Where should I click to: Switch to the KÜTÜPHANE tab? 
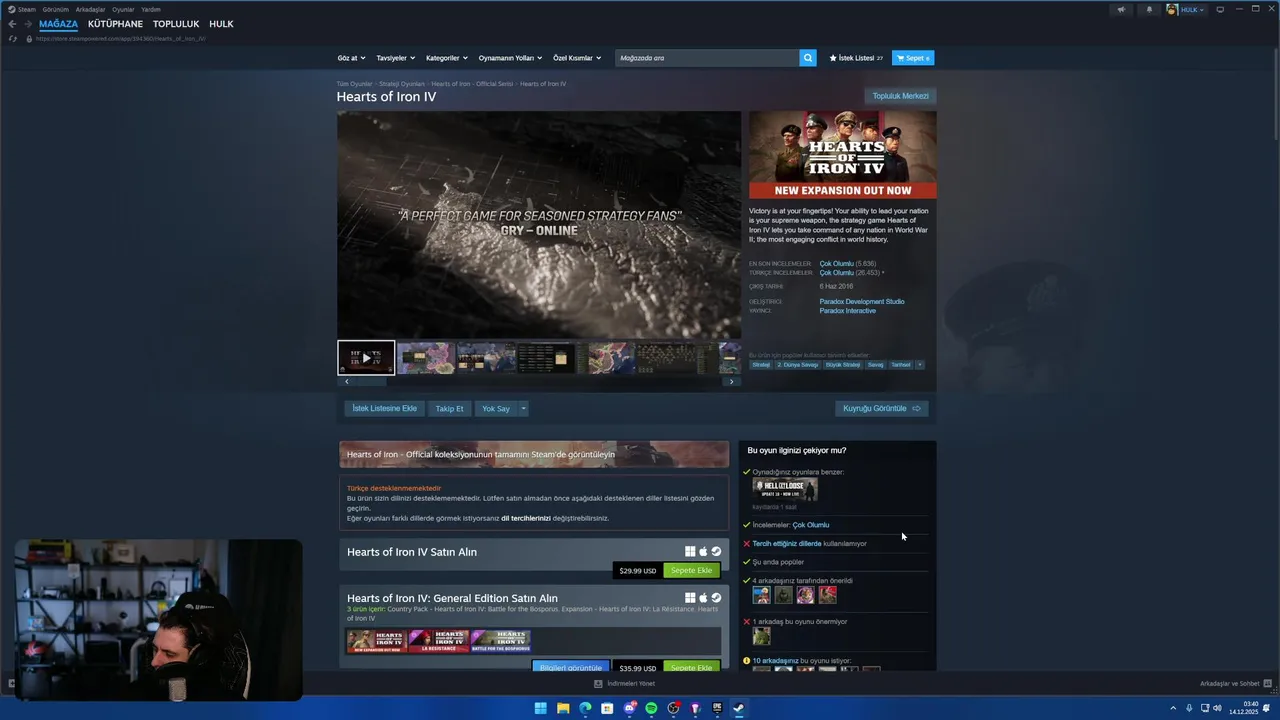tap(115, 24)
